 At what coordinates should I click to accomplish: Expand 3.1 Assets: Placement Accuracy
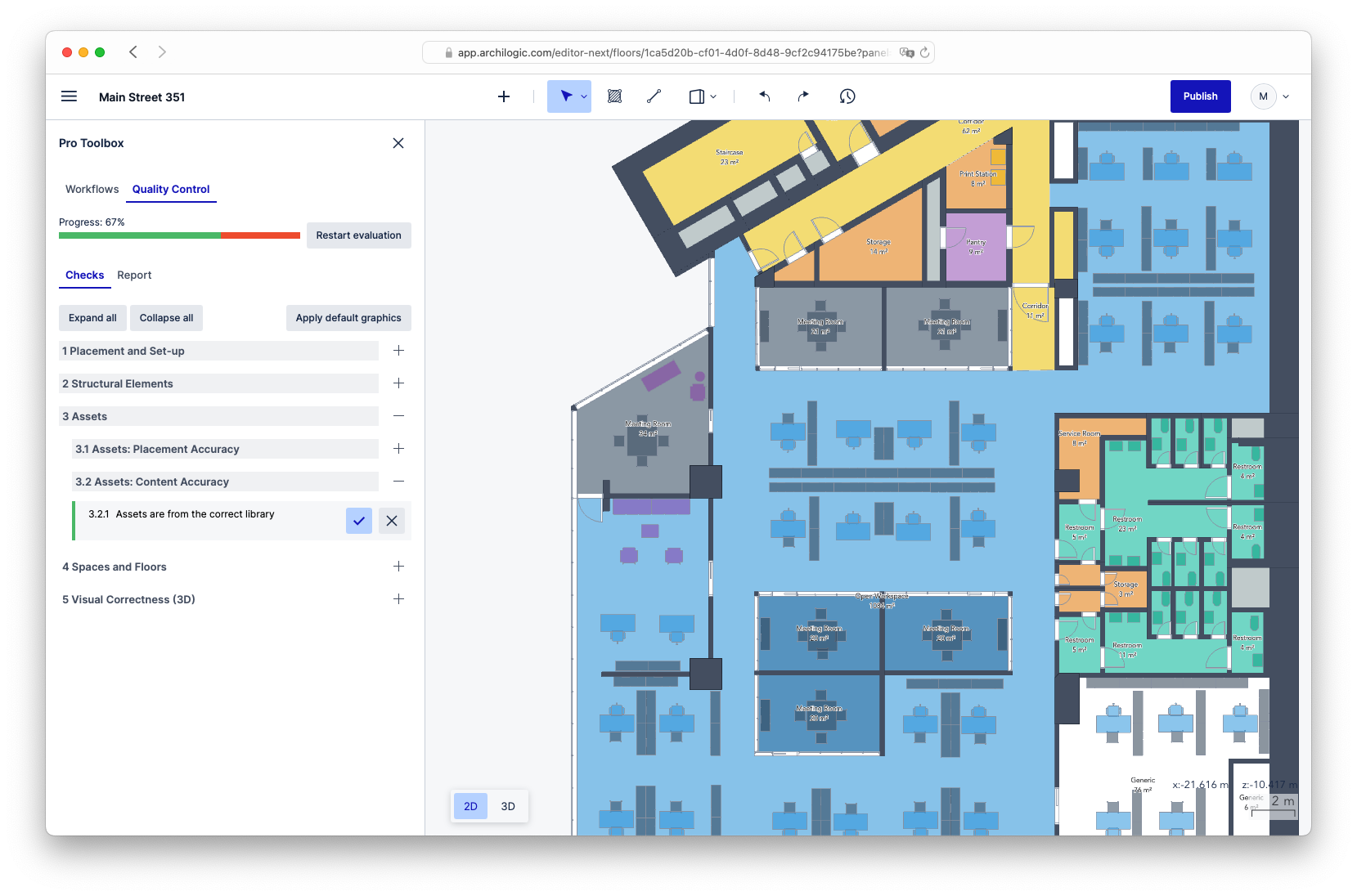coord(398,449)
